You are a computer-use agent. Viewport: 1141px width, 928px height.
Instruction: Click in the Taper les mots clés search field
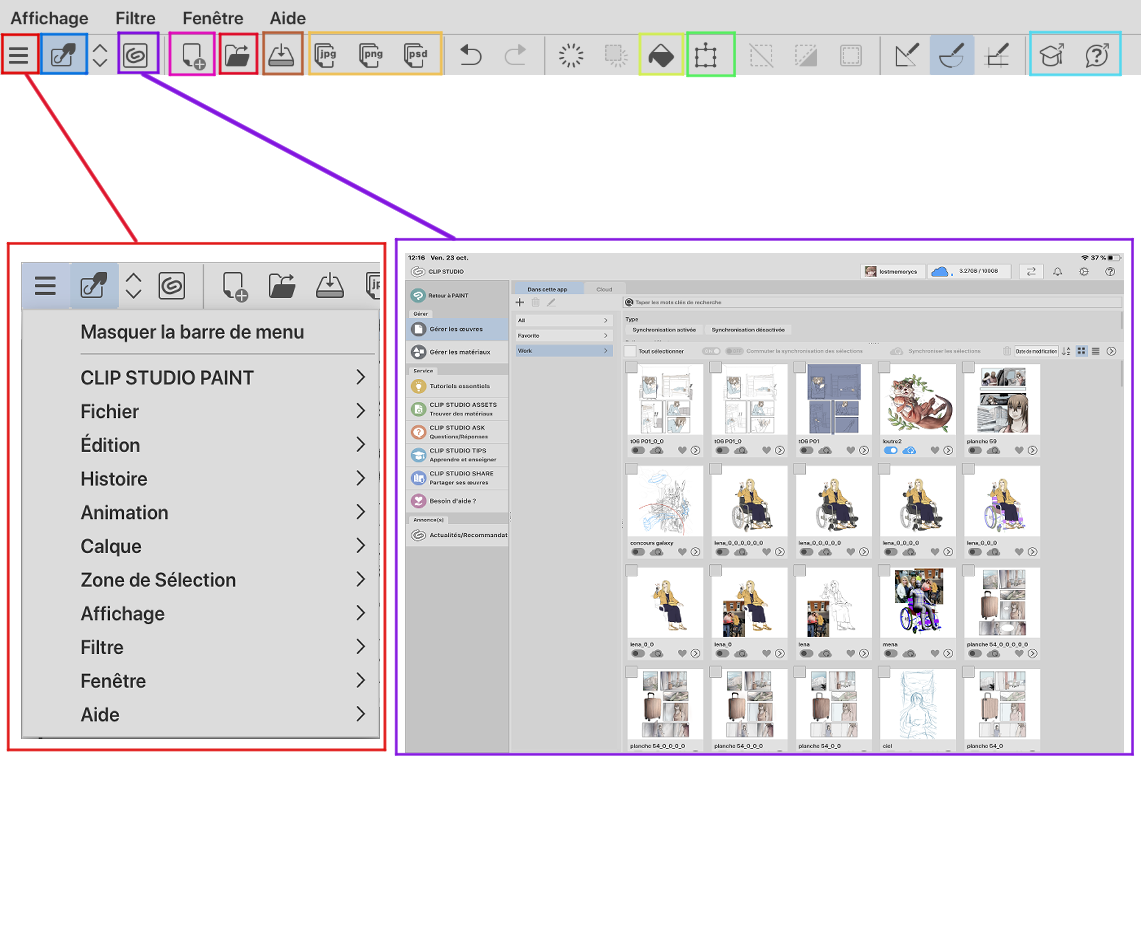click(x=872, y=302)
